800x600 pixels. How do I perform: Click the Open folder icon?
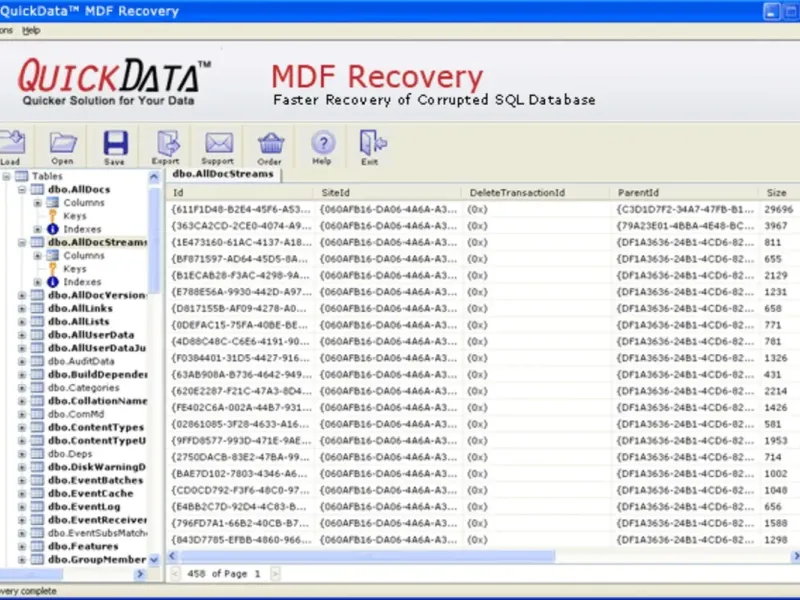(x=63, y=143)
